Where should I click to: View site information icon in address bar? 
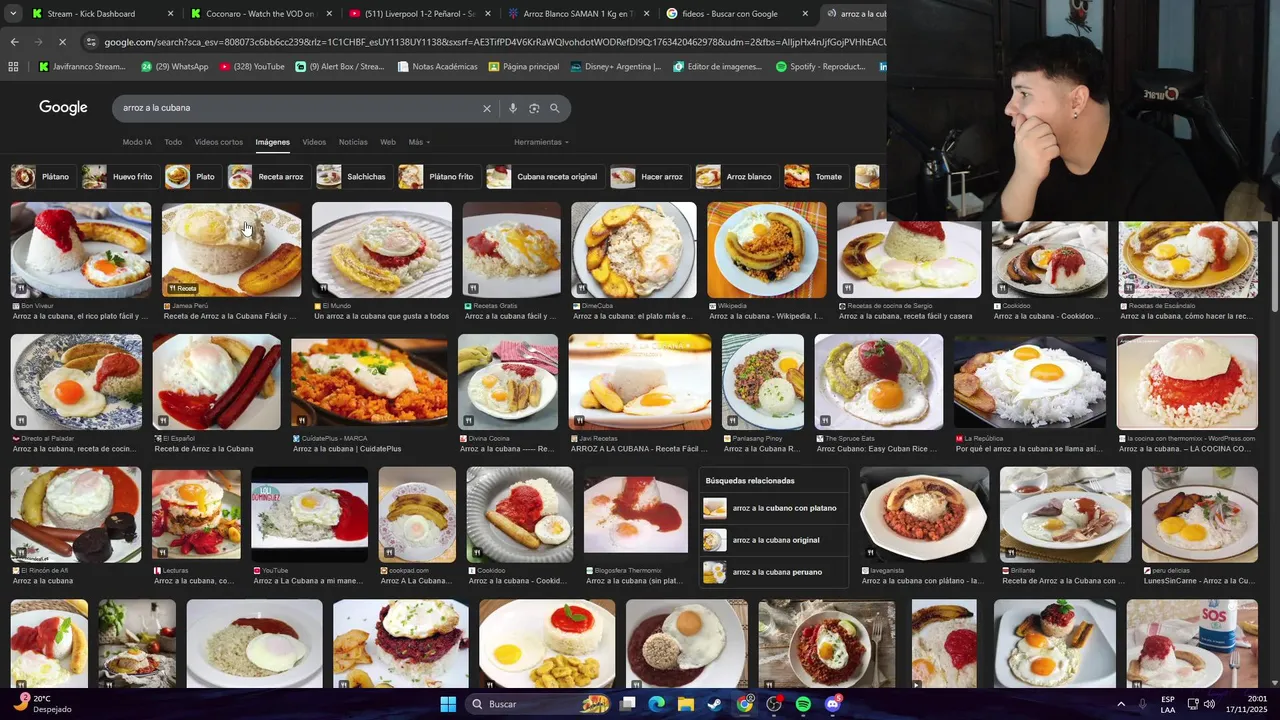(x=91, y=42)
